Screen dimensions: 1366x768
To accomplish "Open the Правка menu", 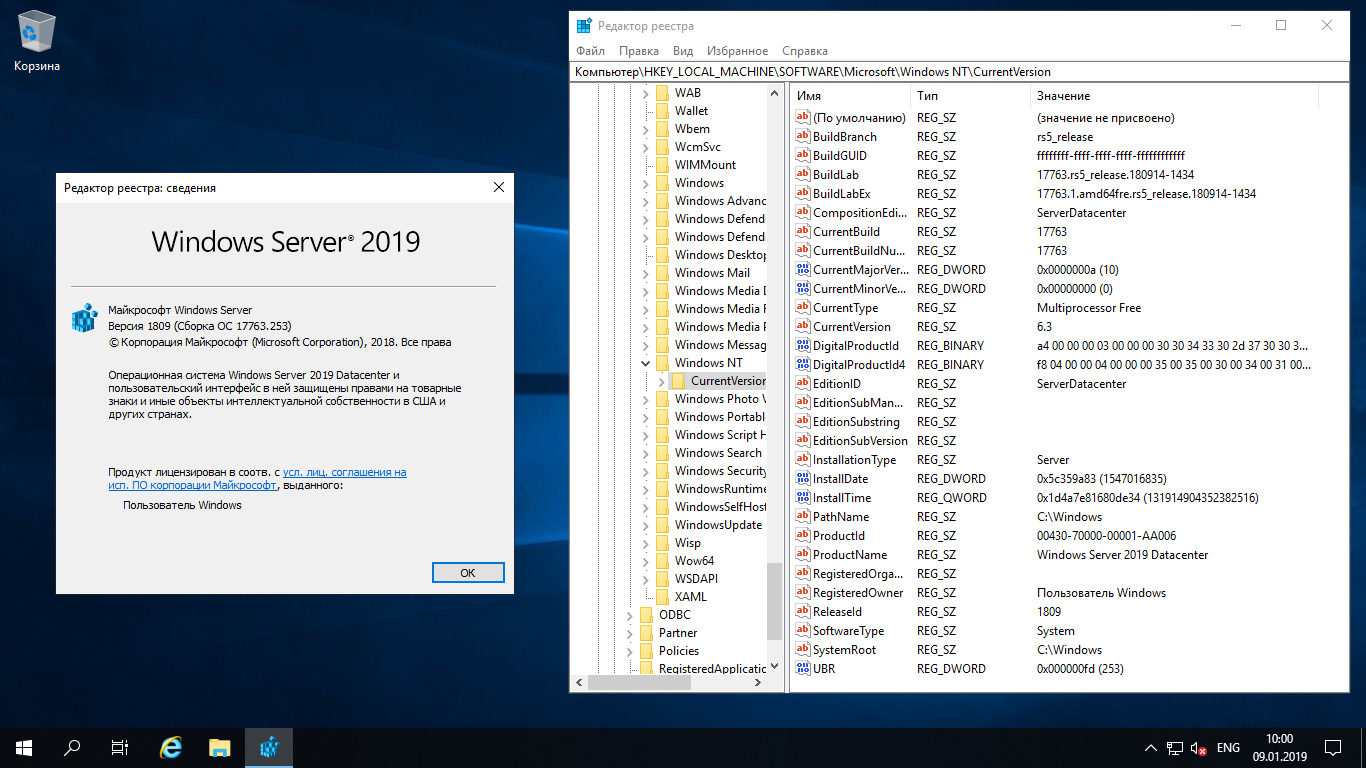I will [638, 51].
